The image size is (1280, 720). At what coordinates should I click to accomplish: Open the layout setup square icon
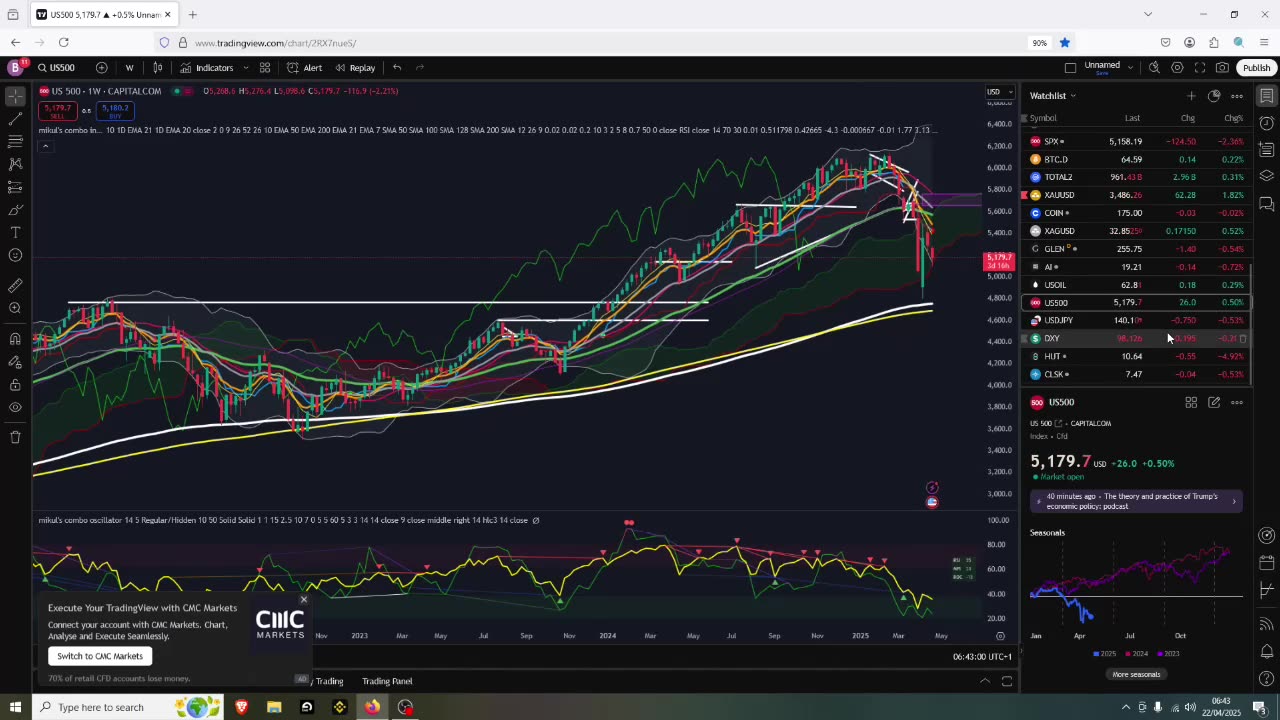[1070, 68]
